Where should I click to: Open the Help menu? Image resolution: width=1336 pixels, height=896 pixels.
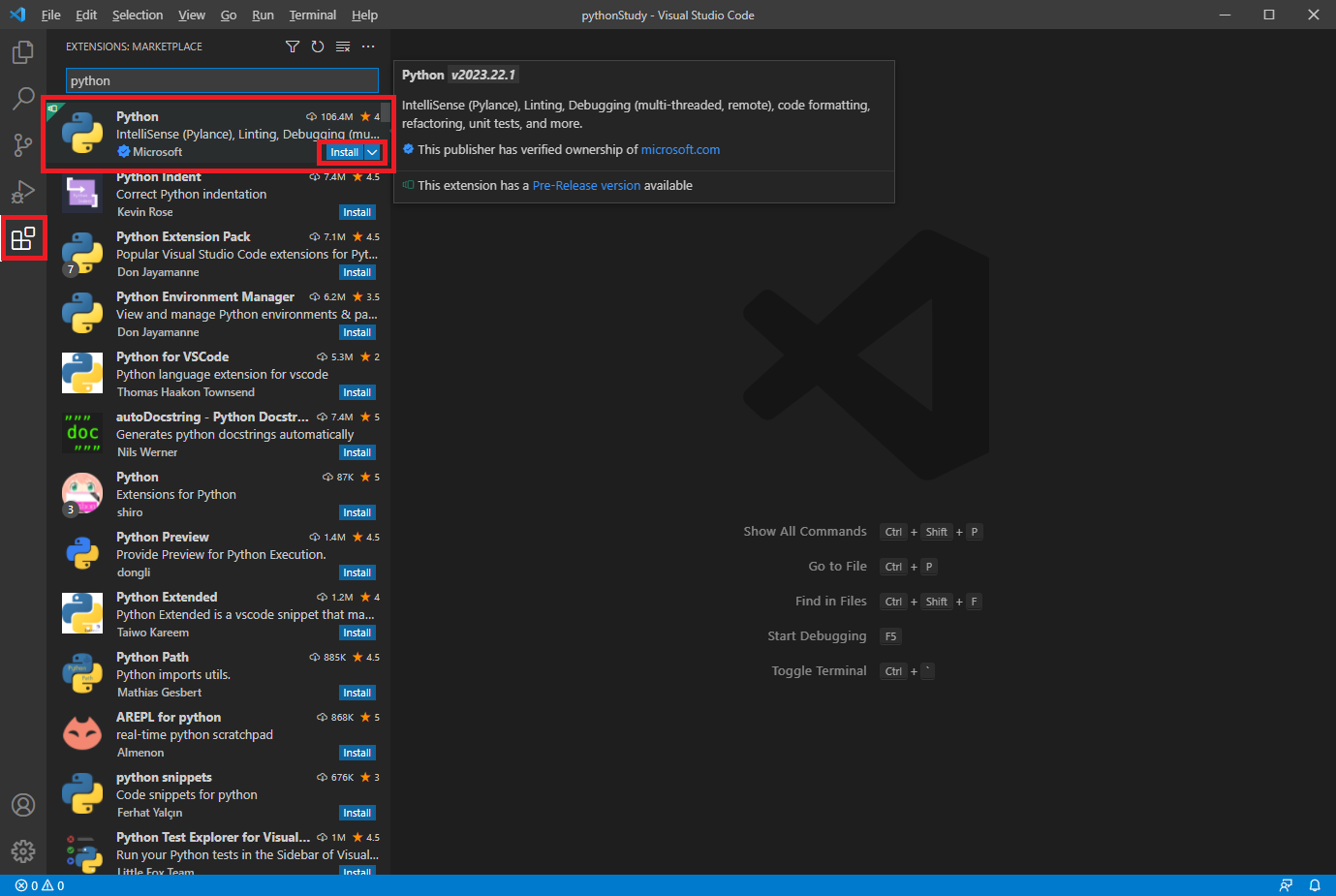[x=364, y=15]
